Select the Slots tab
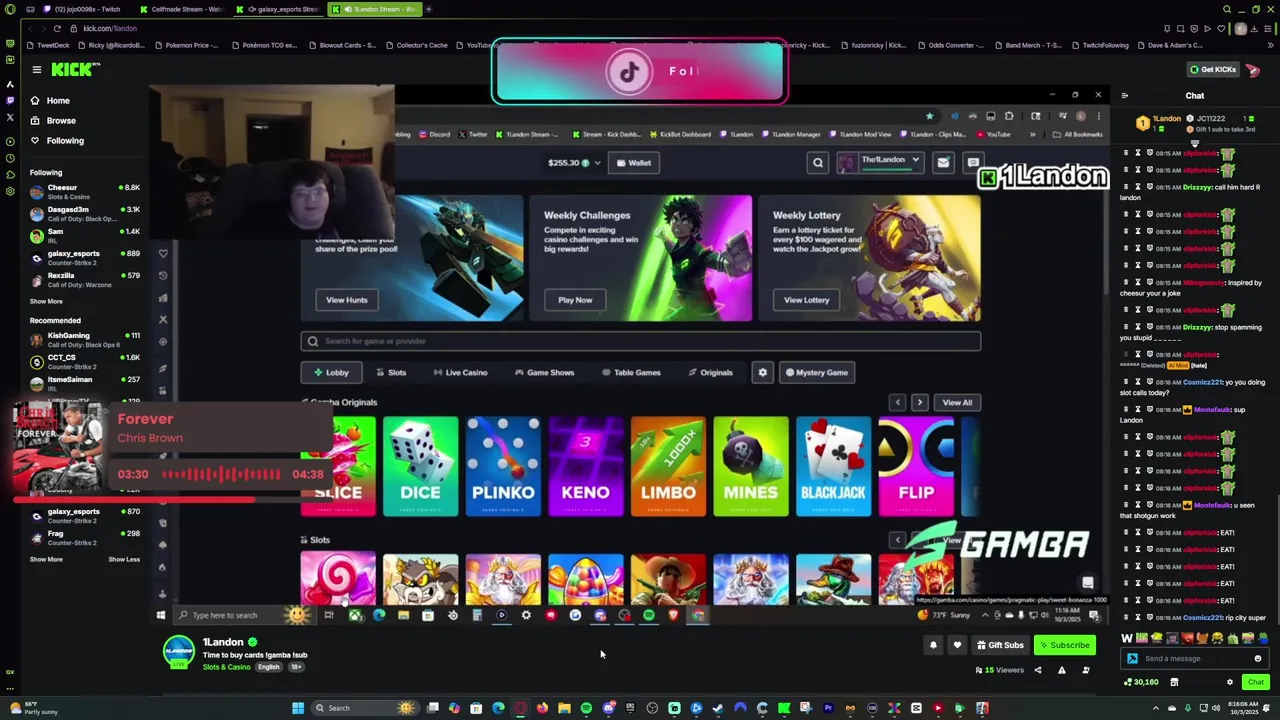This screenshot has height=720, width=1280. 391,372
